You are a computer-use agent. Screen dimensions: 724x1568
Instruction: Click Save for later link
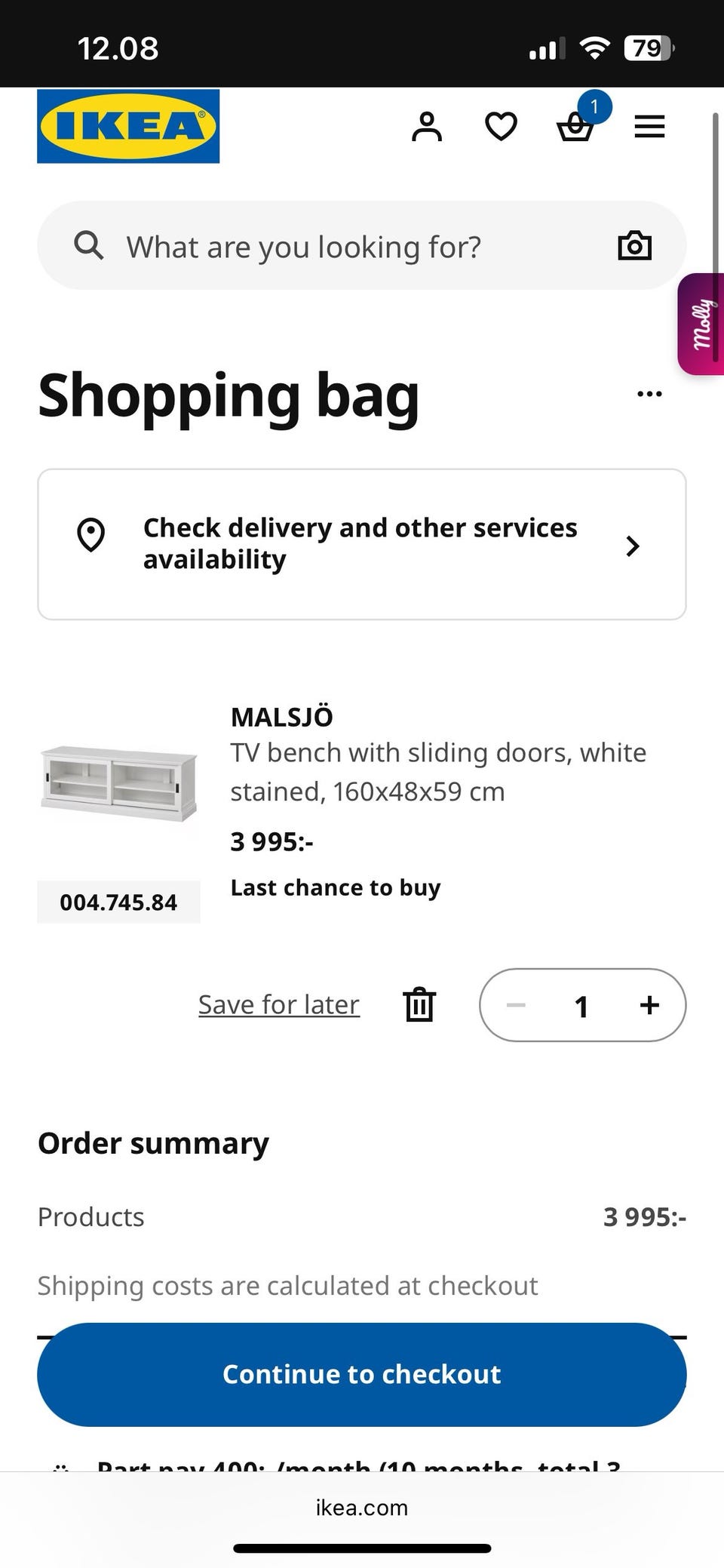[x=279, y=1005]
